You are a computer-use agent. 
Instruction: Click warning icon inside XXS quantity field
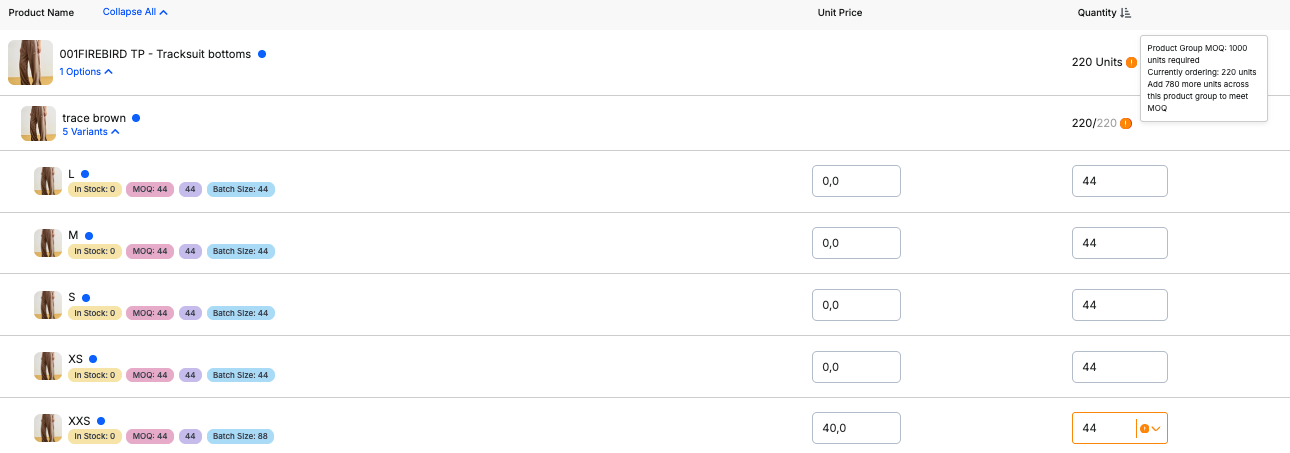click(1145, 428)
